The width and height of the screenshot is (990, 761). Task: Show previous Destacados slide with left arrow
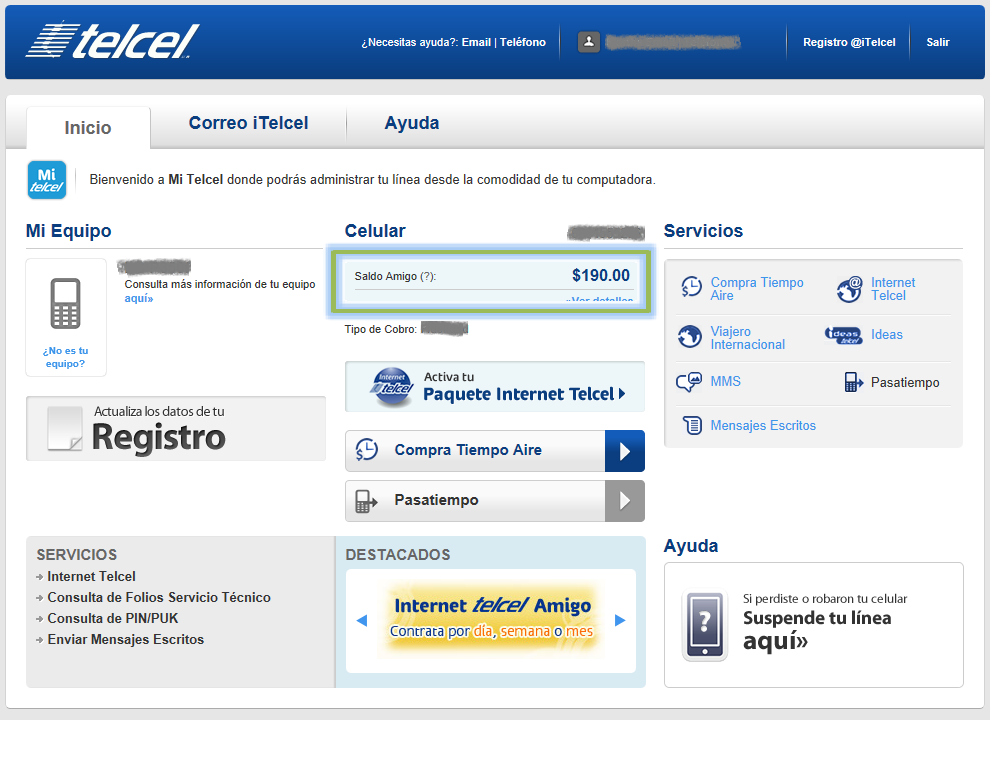coord(362,620)
